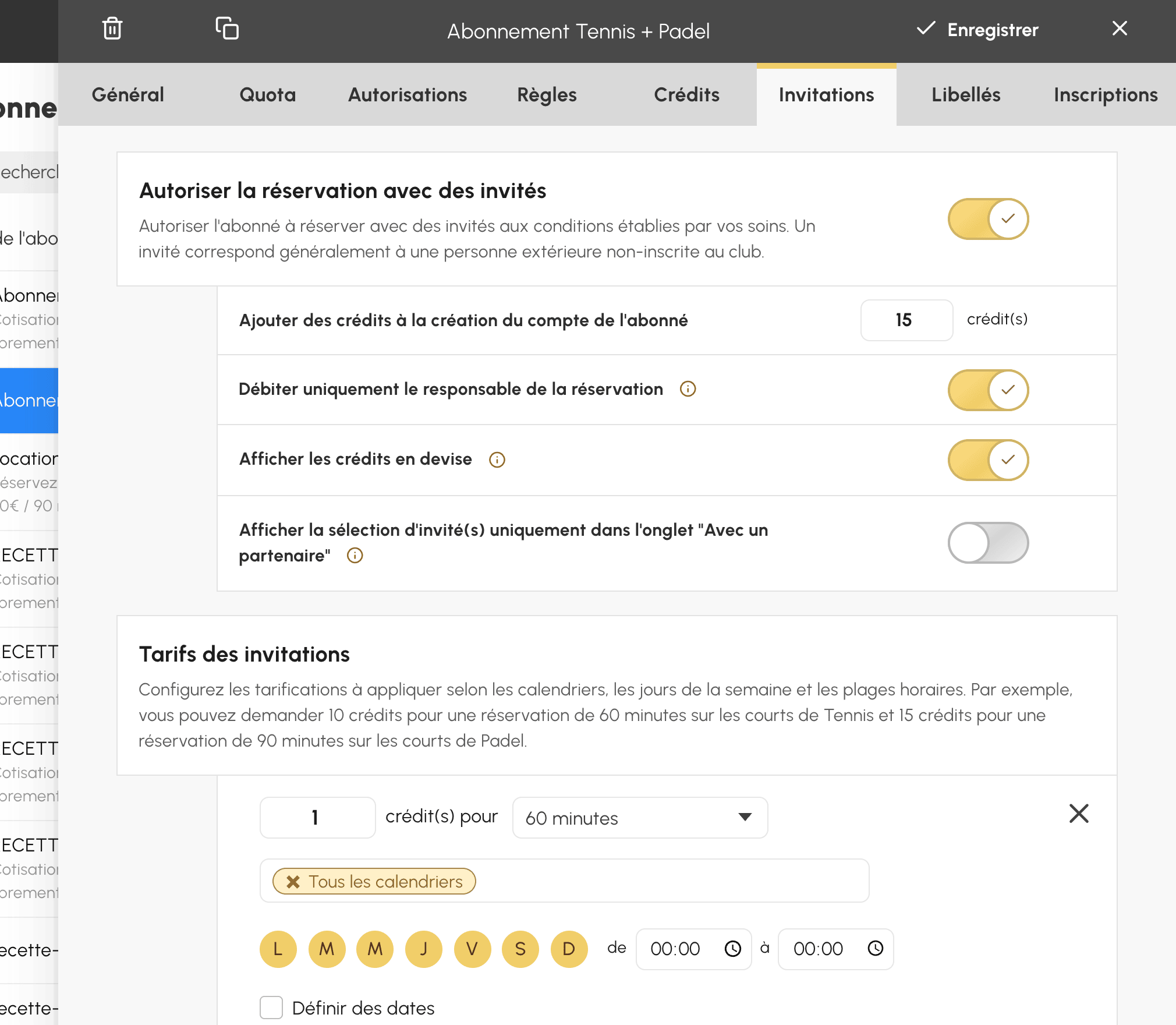
Task: Show info for 'Afficher les crédits en devise'
Action: coord(497,460)
